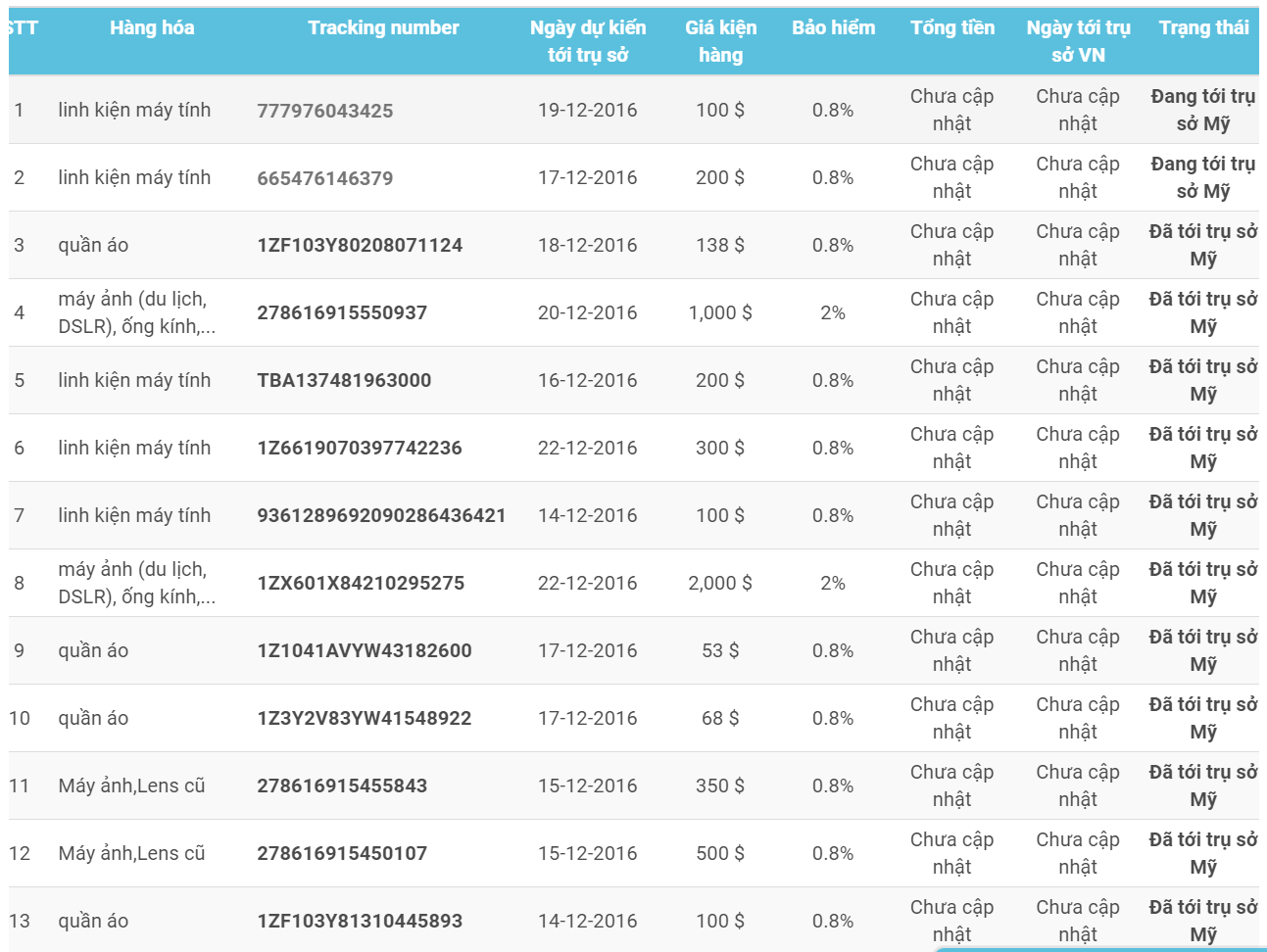Select tracking number 1Z6619070397742236
The height and width of the screenshot is (952, 1267).
point(360,448)
